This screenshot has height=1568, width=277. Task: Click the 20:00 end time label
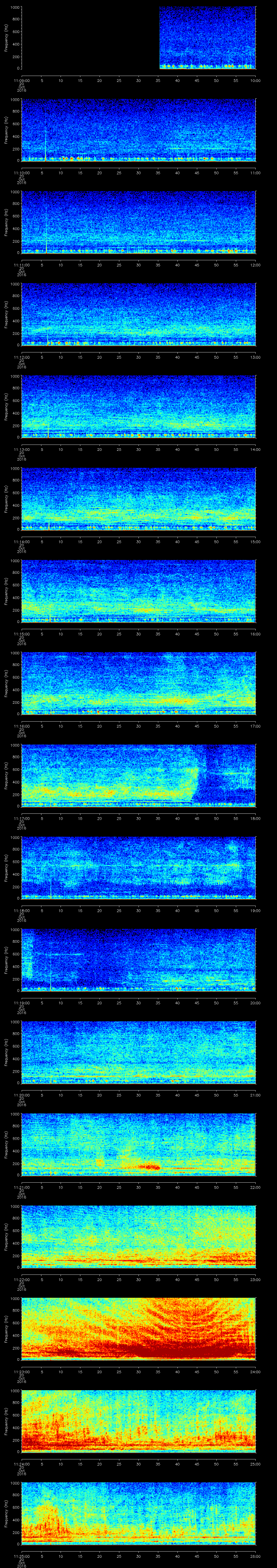point(256,1003)
